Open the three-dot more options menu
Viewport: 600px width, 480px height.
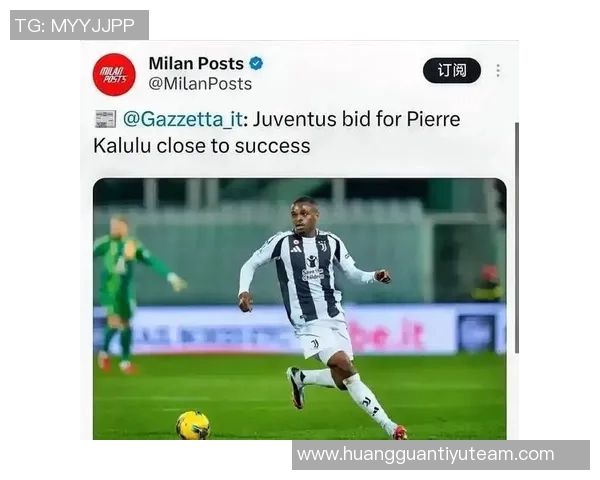coord(498,70)
